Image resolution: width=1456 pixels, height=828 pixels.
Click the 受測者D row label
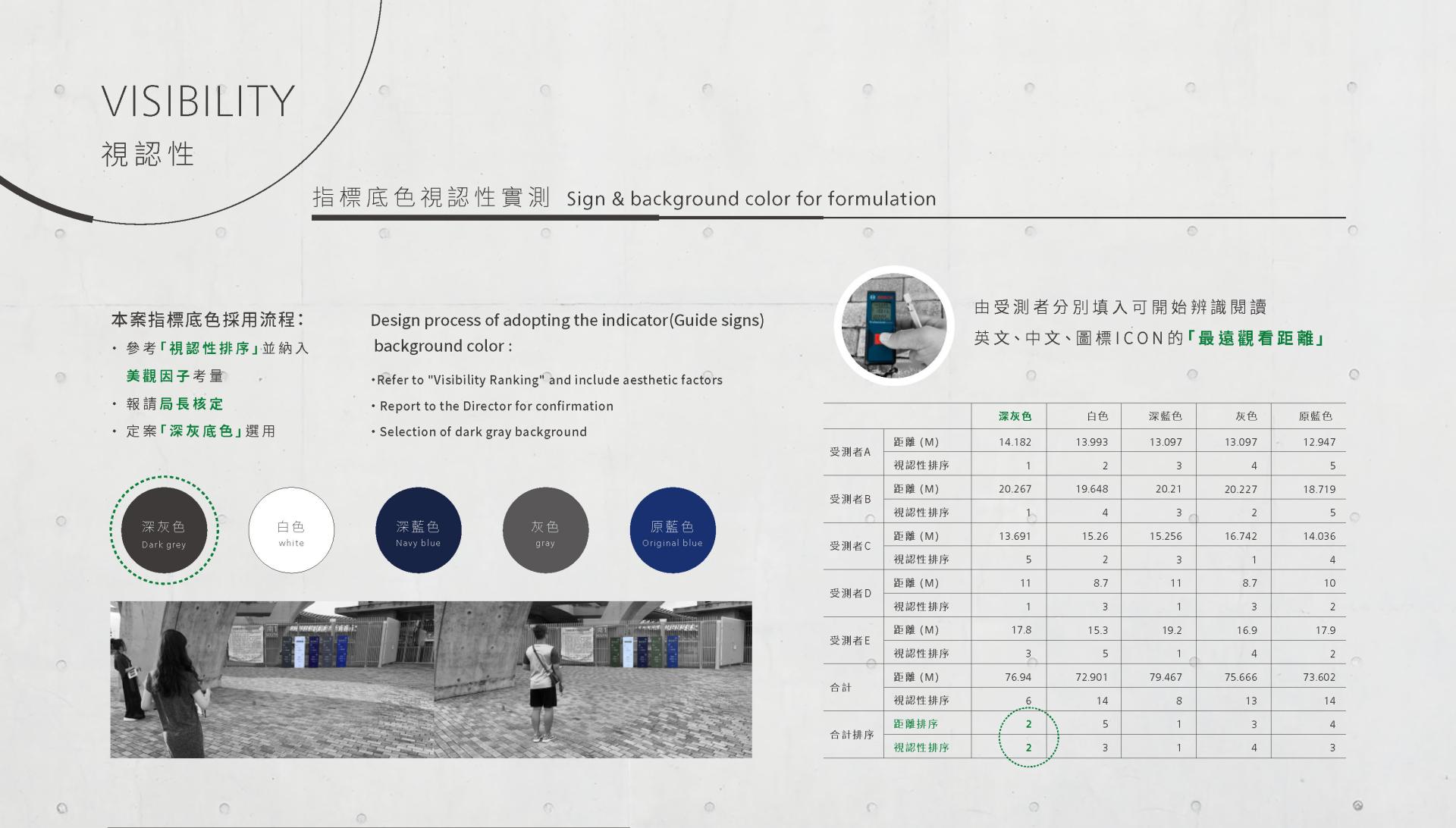(x=850, y=593)
